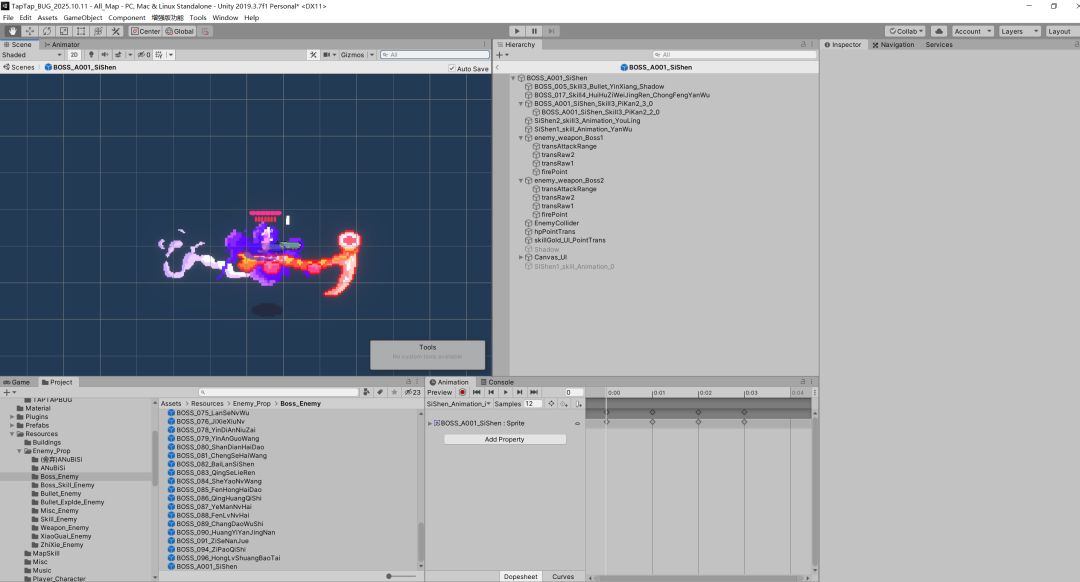Collapse the enemy_weapon_Boss1 hierarchy node
The width and height of the screenshot is (1080, 582).
tap(522, 138)
